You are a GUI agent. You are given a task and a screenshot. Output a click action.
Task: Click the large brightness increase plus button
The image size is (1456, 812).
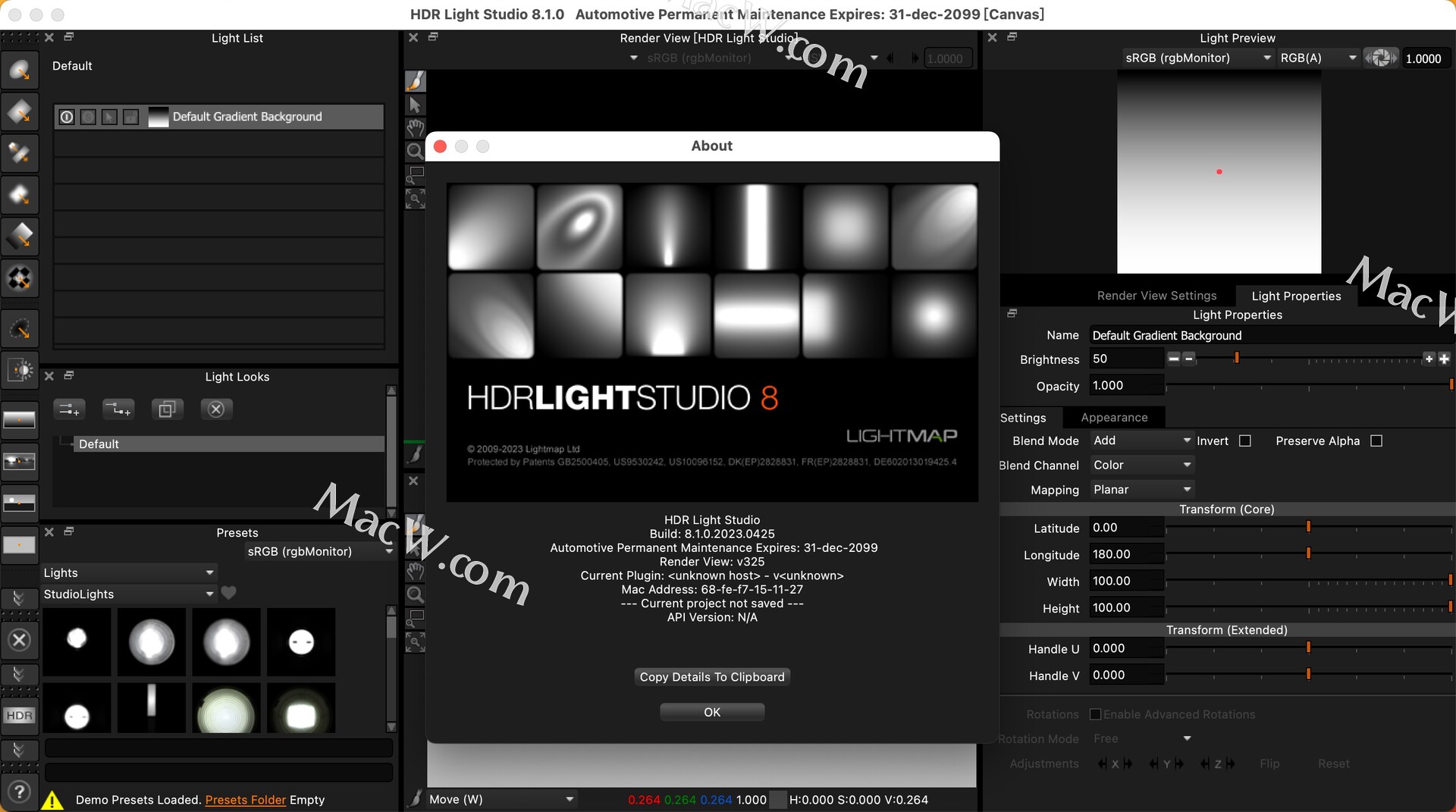tap(1444, 359)
